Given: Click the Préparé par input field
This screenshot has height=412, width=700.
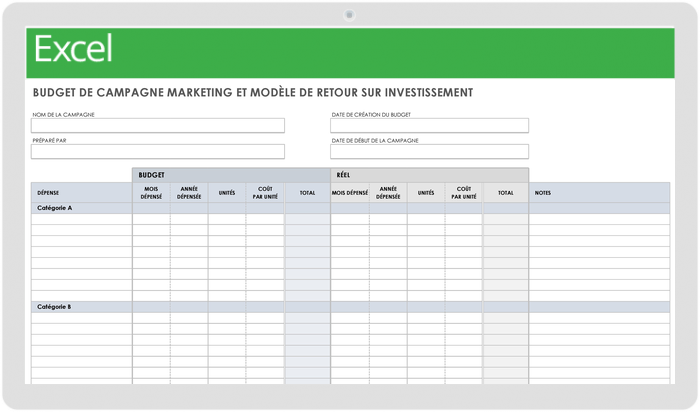Looking at the screenshot, I should (158, 151).
